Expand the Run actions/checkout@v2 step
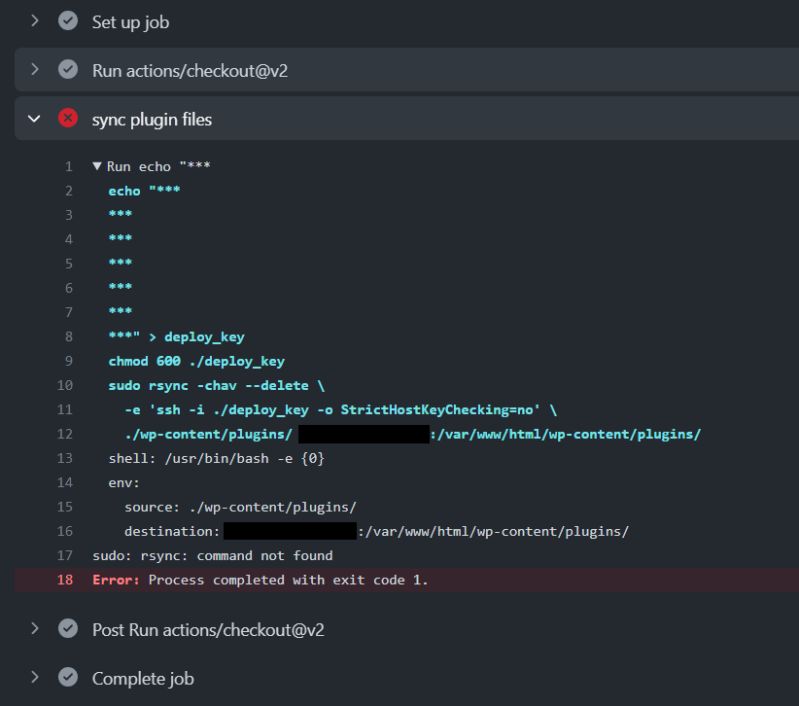799x706 pixels. click(x=34, y=69)
